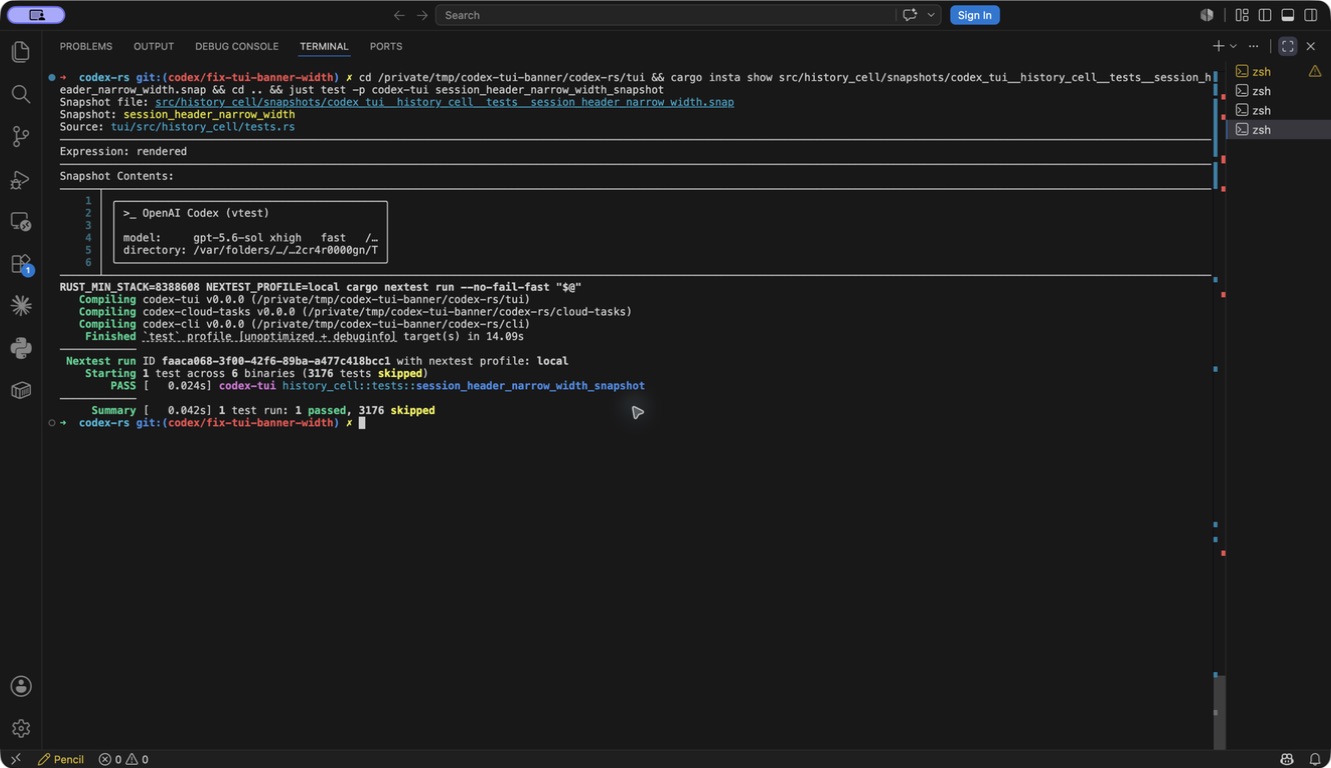Toggle the Secondary Side Bar visibility

coord(1311,15)
